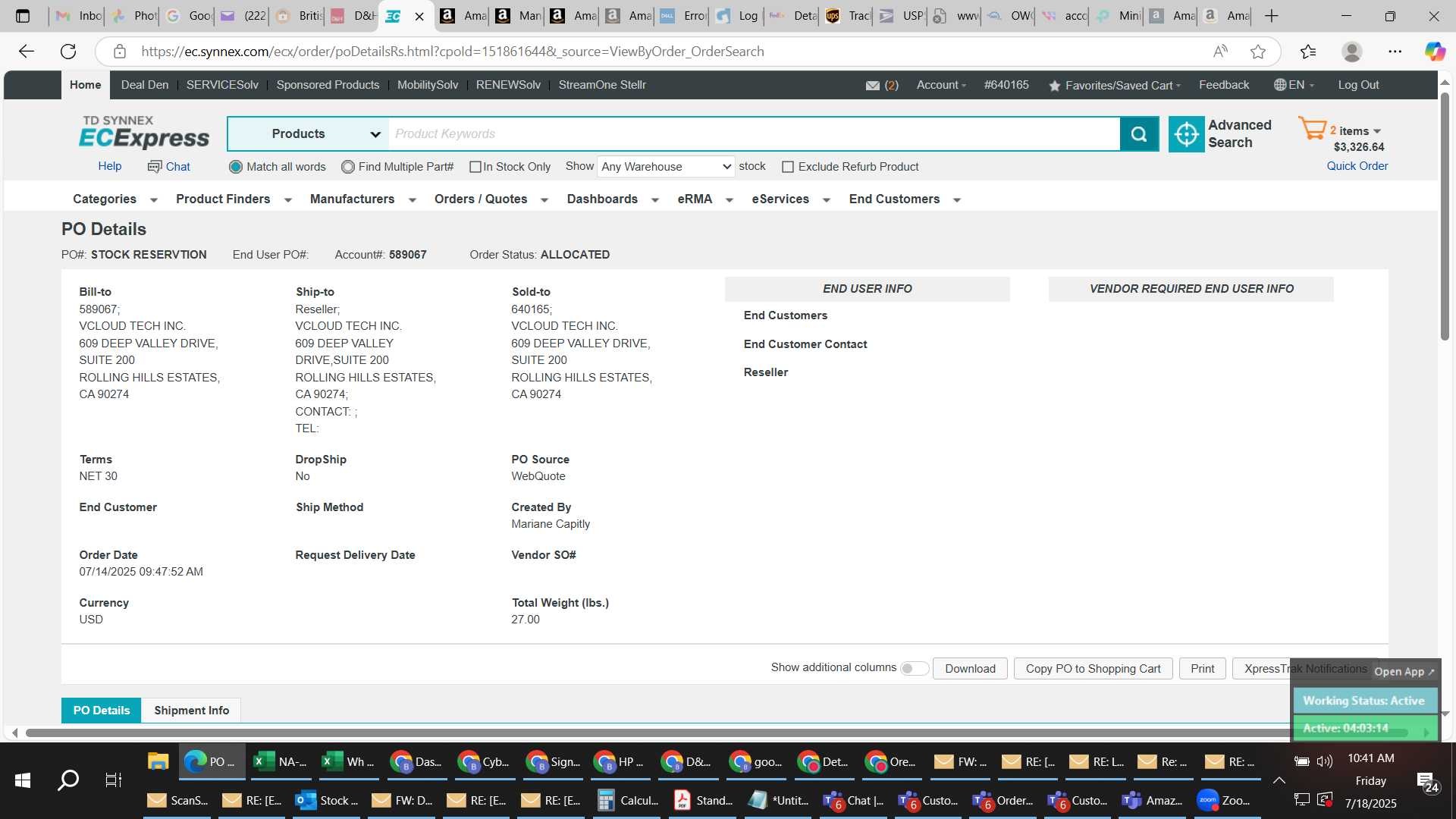Click the Read aloud icon in the address bar
This screenshot has height=819, width=1456.
[1220, 52]
